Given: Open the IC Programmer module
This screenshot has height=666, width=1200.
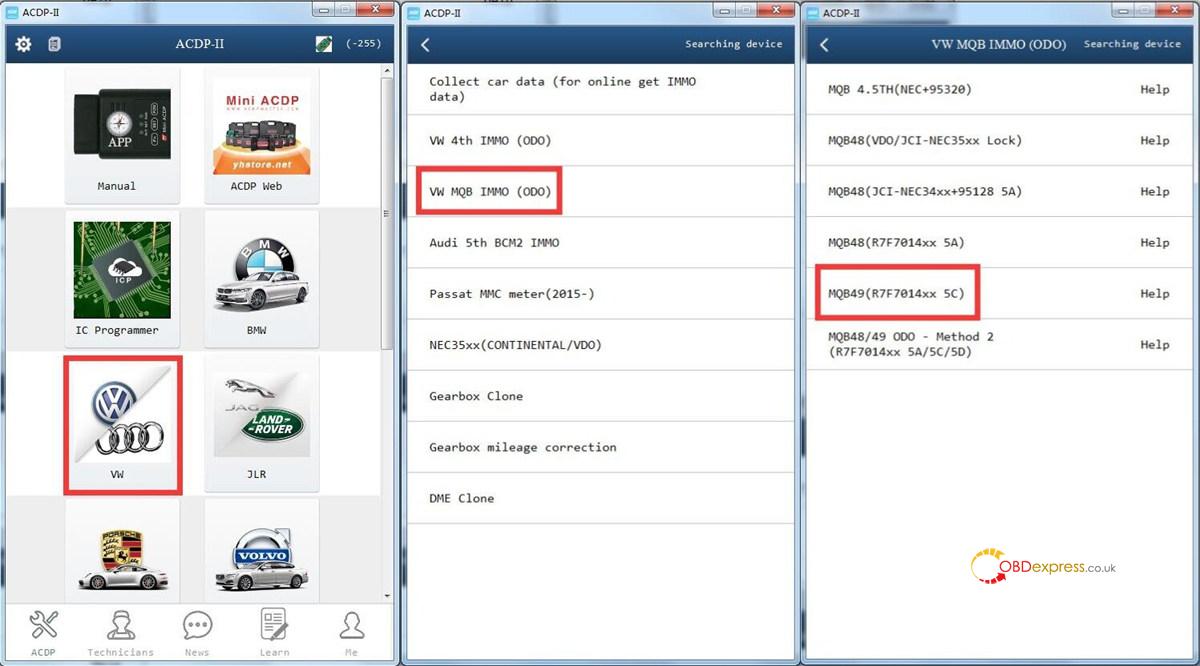Looking at the screenshot, I should coord(122,279).
